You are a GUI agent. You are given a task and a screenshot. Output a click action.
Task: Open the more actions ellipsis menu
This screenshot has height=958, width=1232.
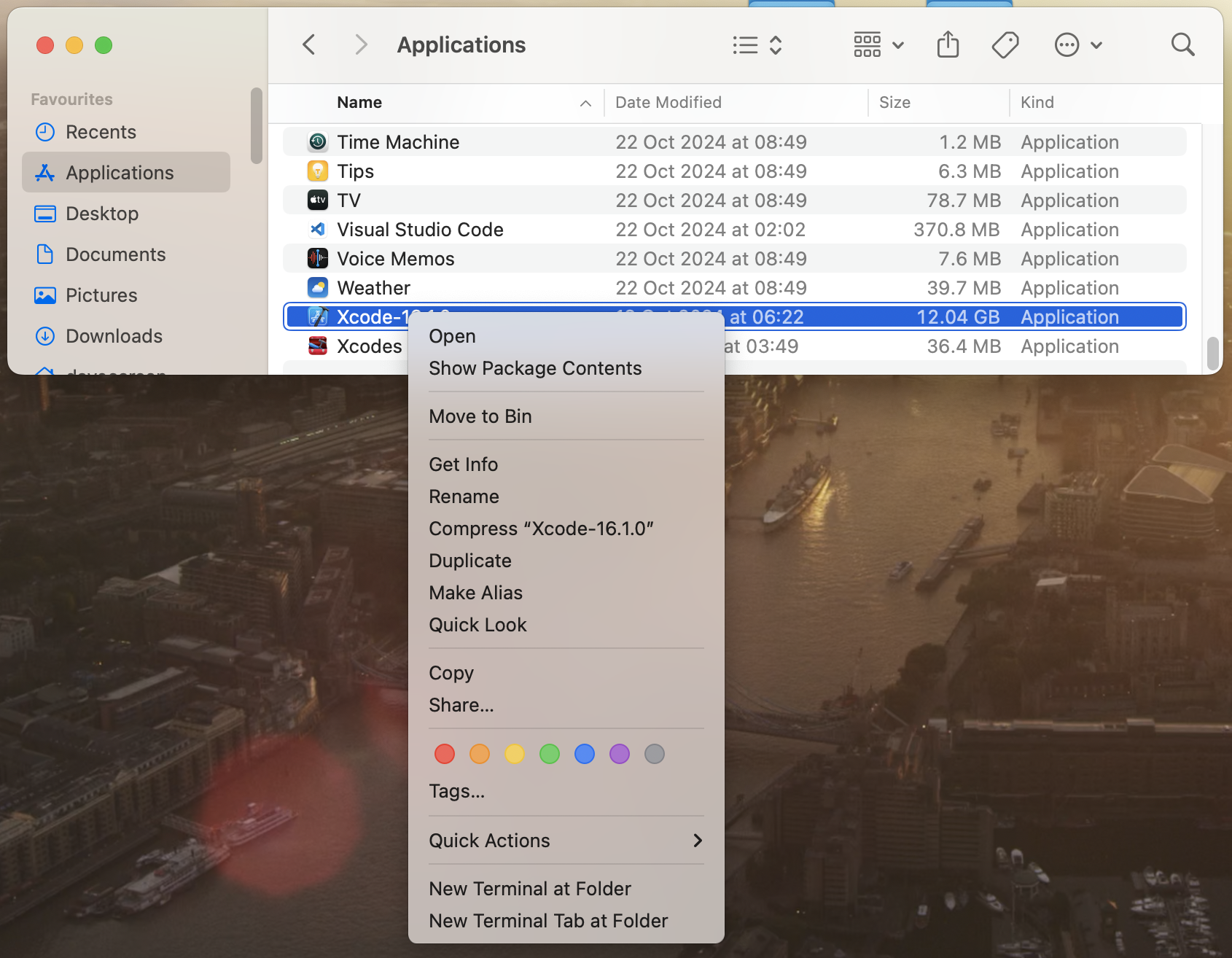(x=1077, y=45)
